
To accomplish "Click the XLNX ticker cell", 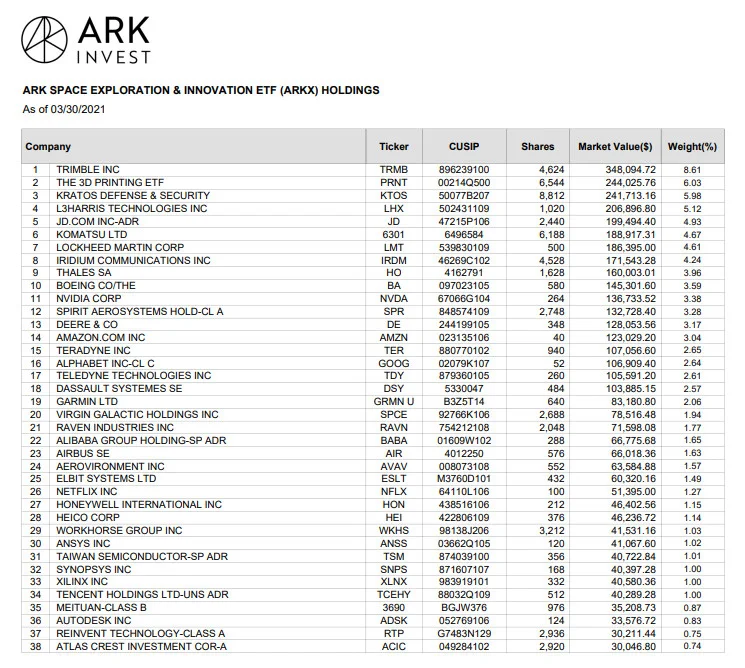I will click(x=393, y=582).
